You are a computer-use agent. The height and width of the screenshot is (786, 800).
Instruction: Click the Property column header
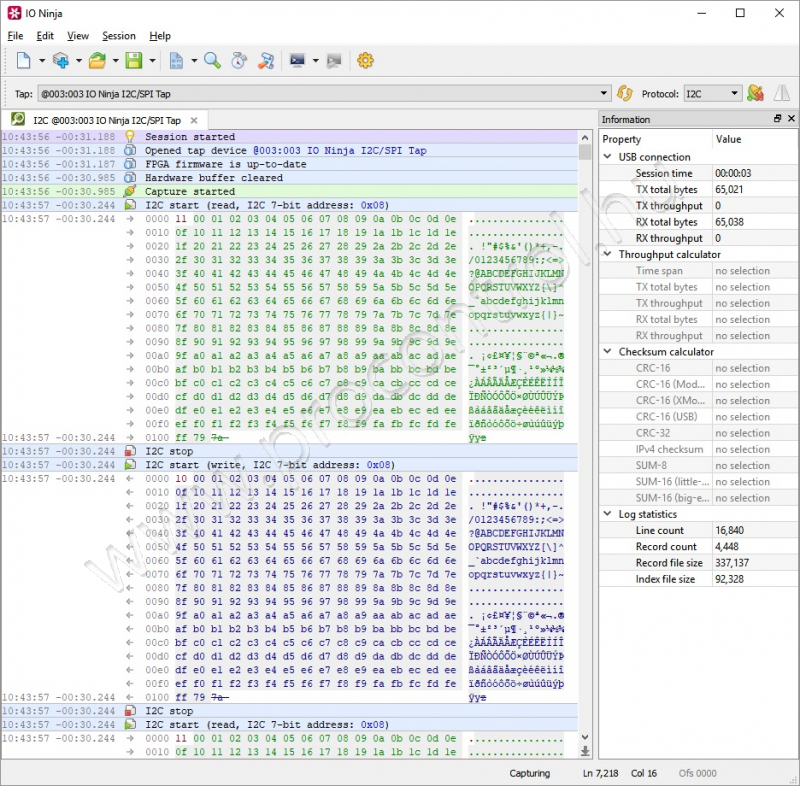(656, 139)
